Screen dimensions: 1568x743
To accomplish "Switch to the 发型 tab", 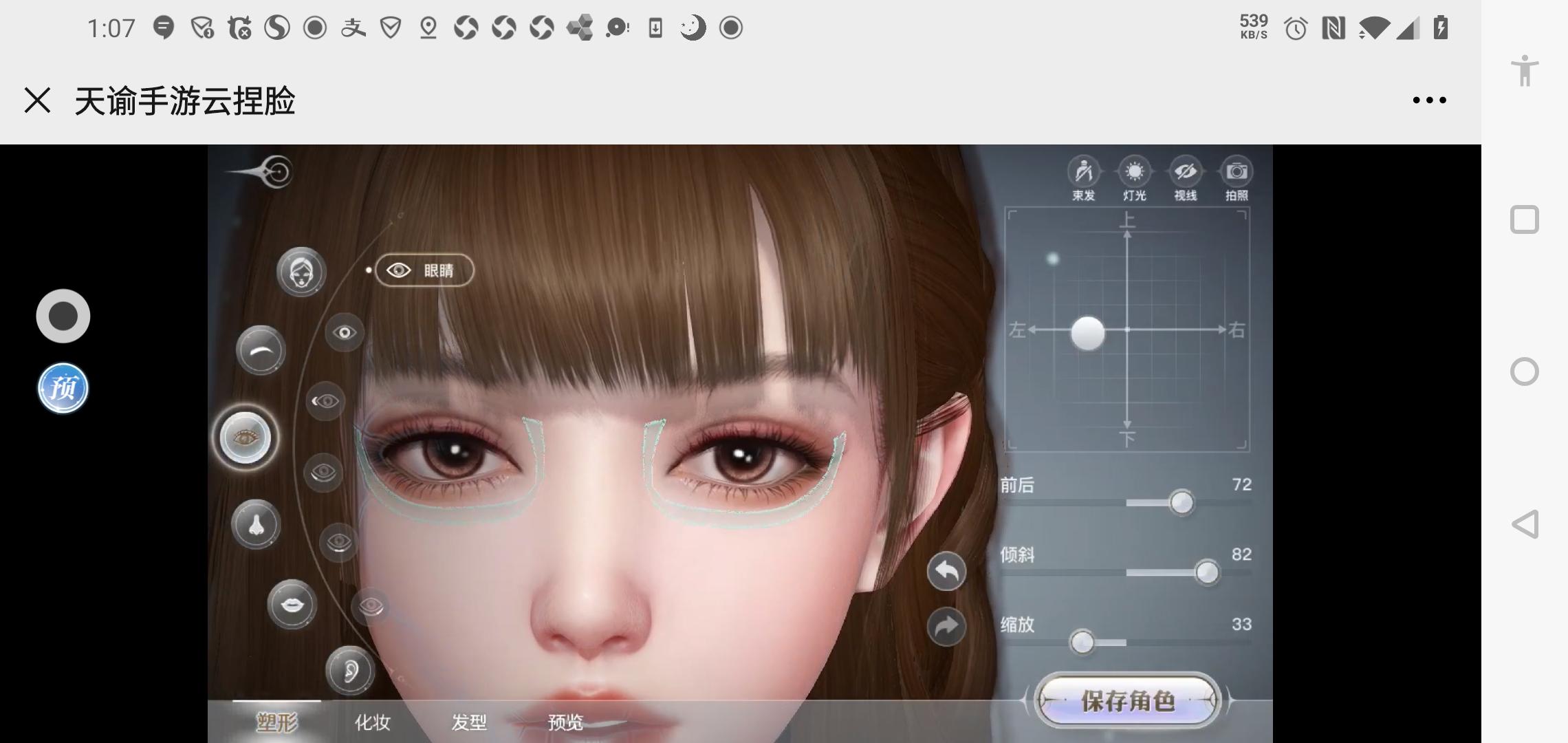I will (x=469, y=722).
